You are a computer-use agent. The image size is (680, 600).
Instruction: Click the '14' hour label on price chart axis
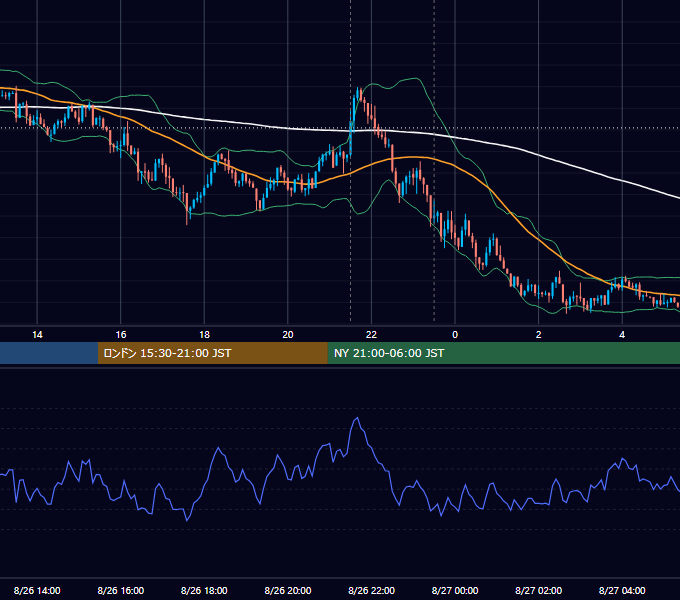37,335
